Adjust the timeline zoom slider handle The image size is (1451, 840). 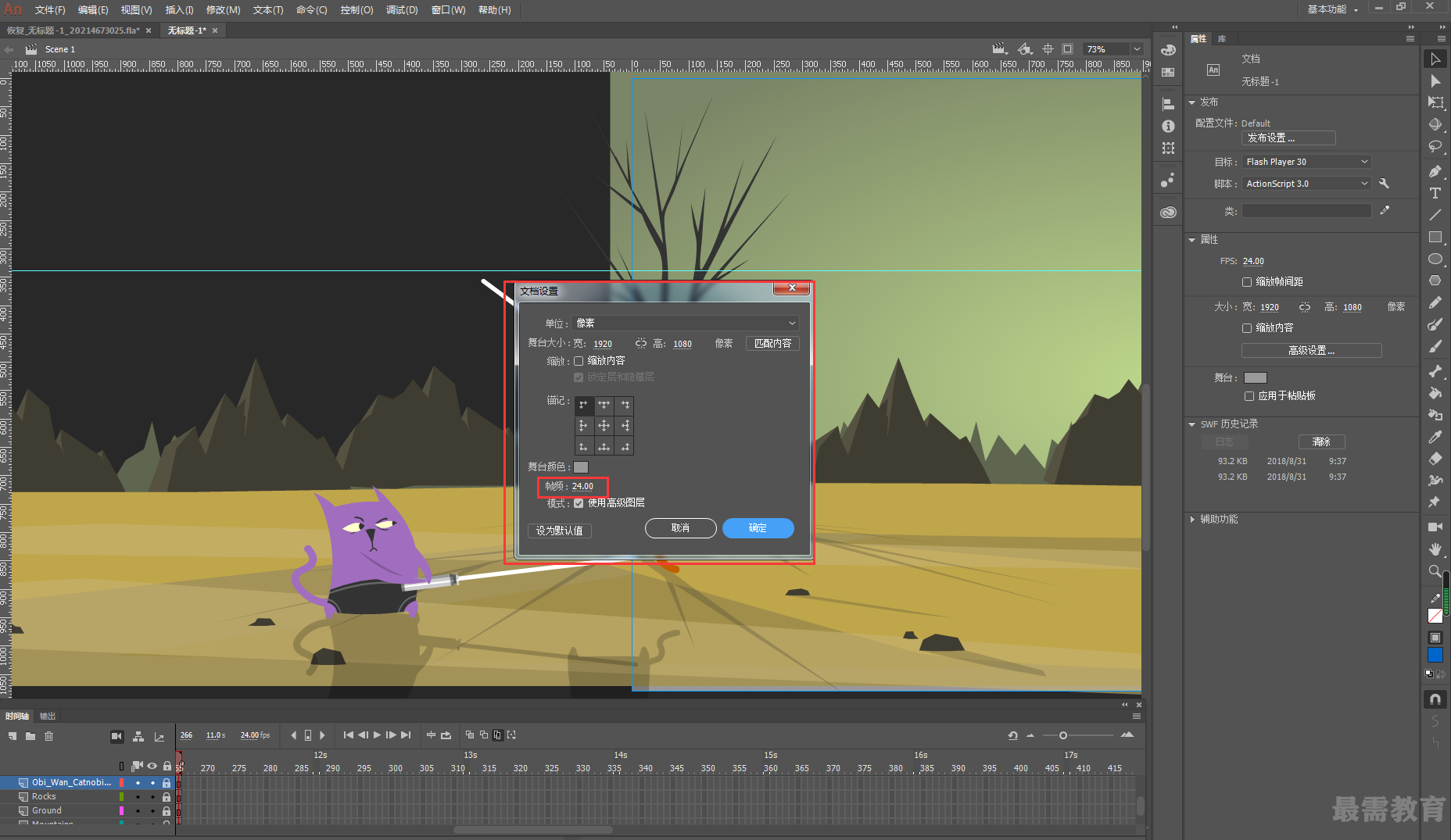(1063, 735)
